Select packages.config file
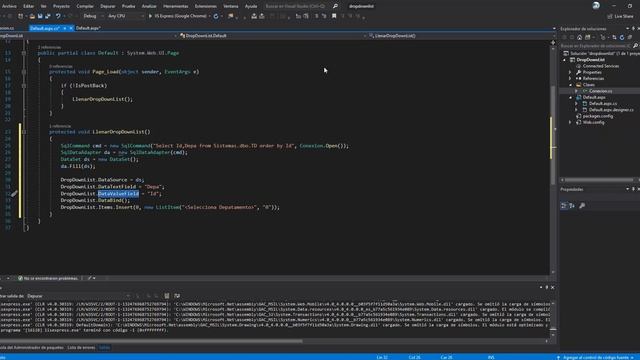Screen dimensions: 640x360 point(598,116)
